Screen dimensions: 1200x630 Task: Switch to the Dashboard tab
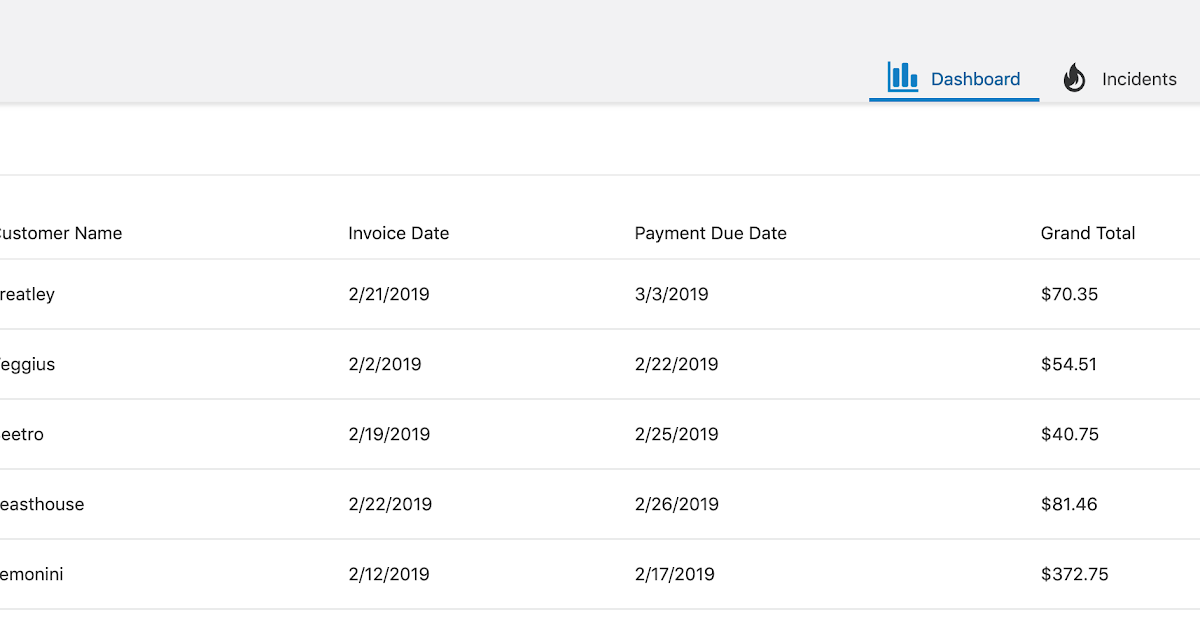(x=975, y=79)
